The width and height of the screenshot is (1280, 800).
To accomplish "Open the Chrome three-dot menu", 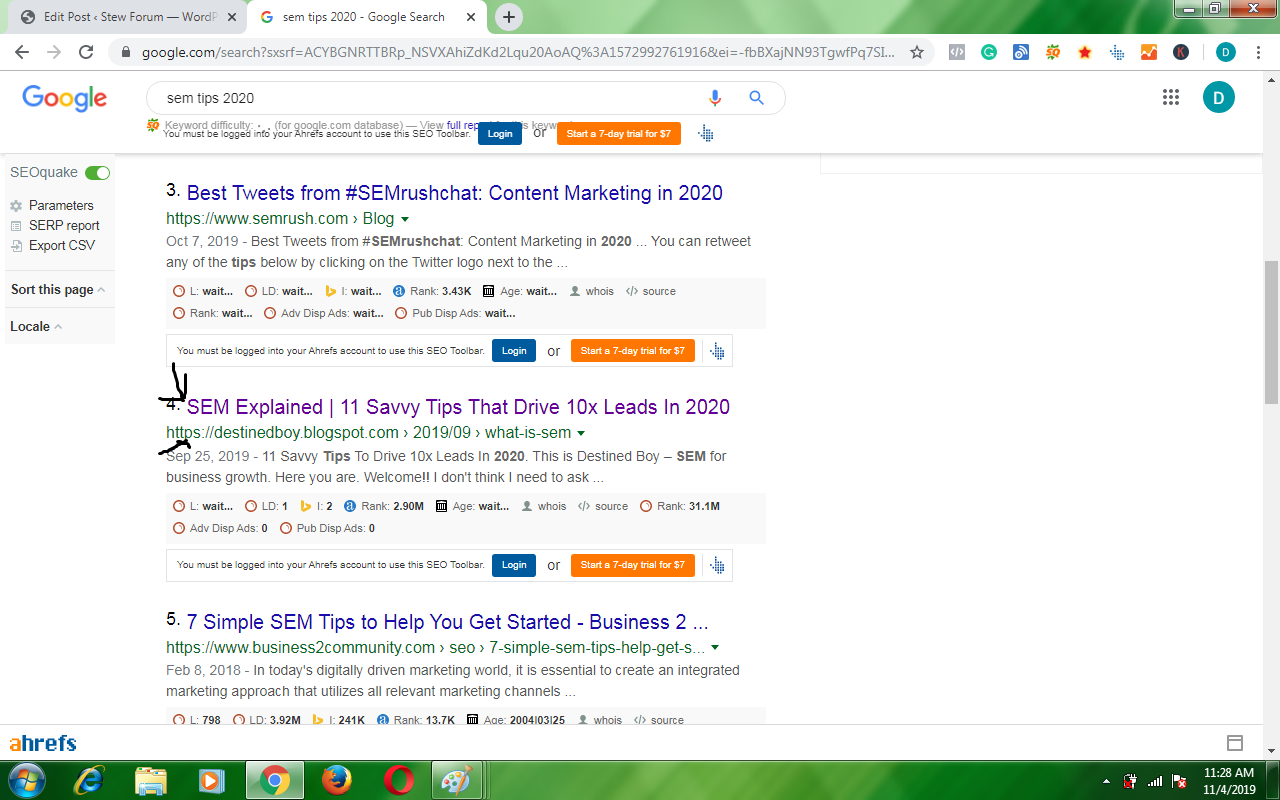I will point(1259,52).
